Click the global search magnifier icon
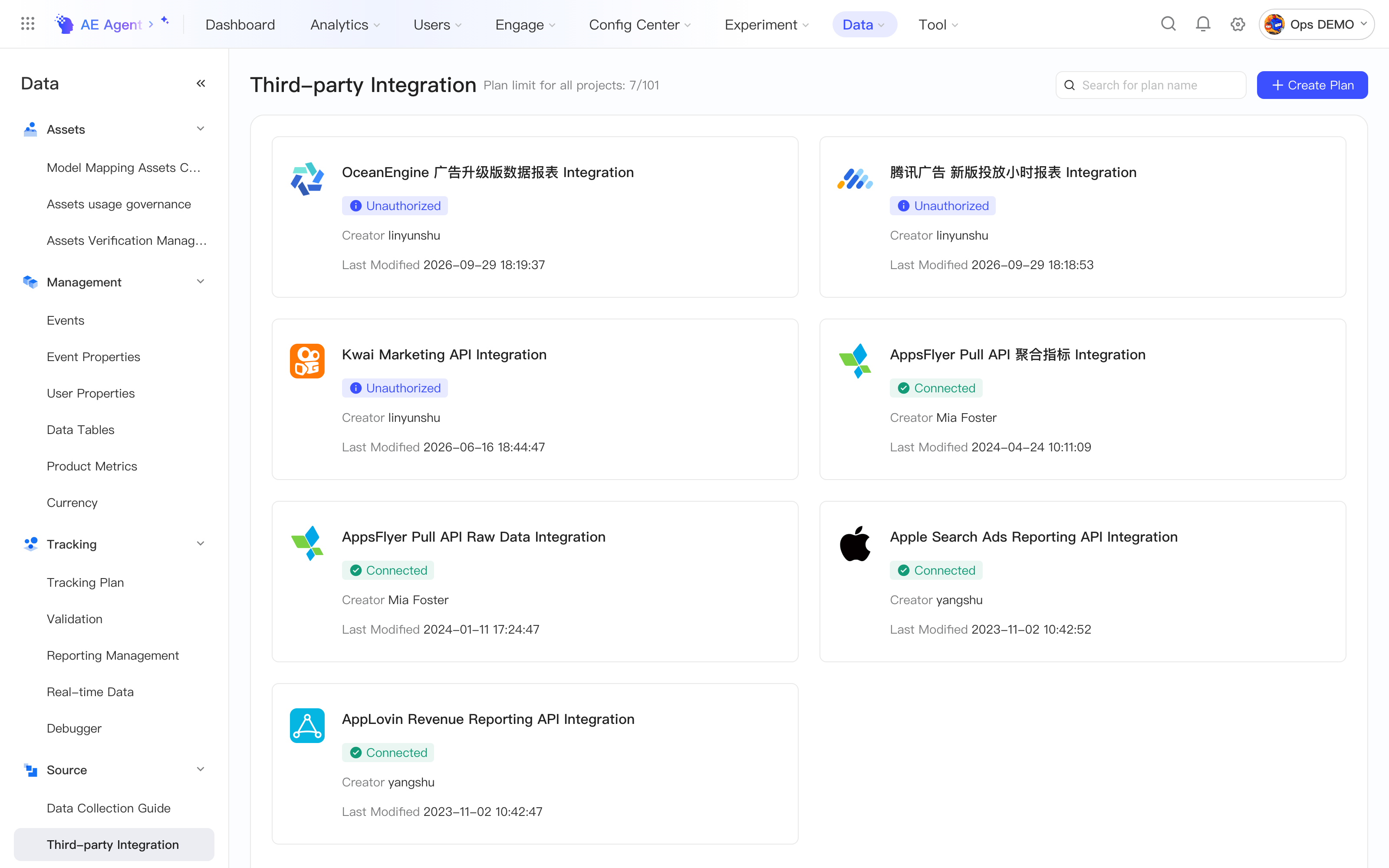1389x868 pixels. point(1168,24)
